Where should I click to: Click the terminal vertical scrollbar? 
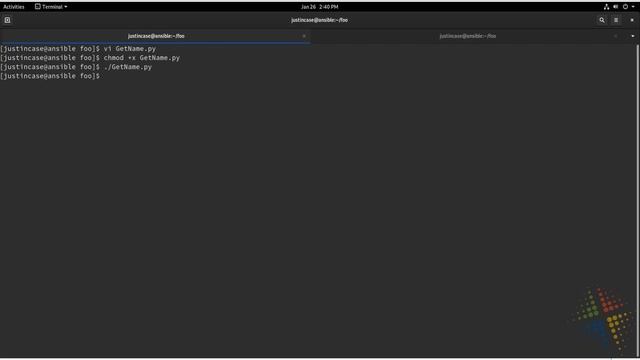638,200
